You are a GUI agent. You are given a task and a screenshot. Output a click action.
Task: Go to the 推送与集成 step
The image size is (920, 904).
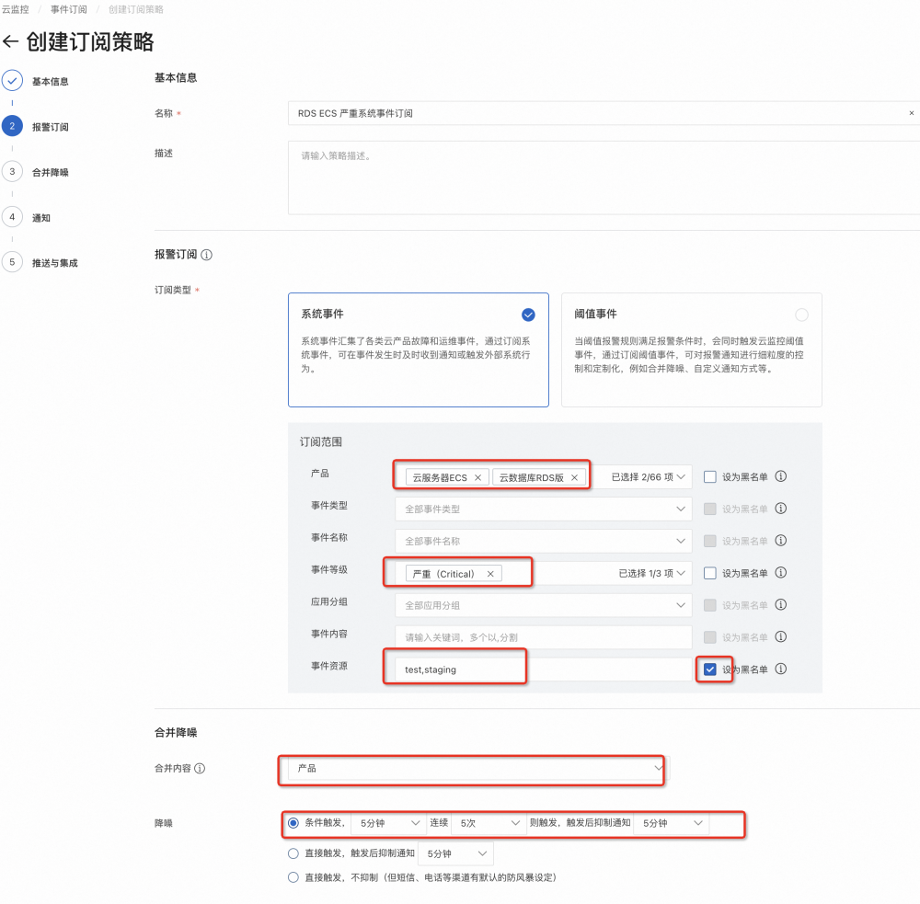[54, 263]
